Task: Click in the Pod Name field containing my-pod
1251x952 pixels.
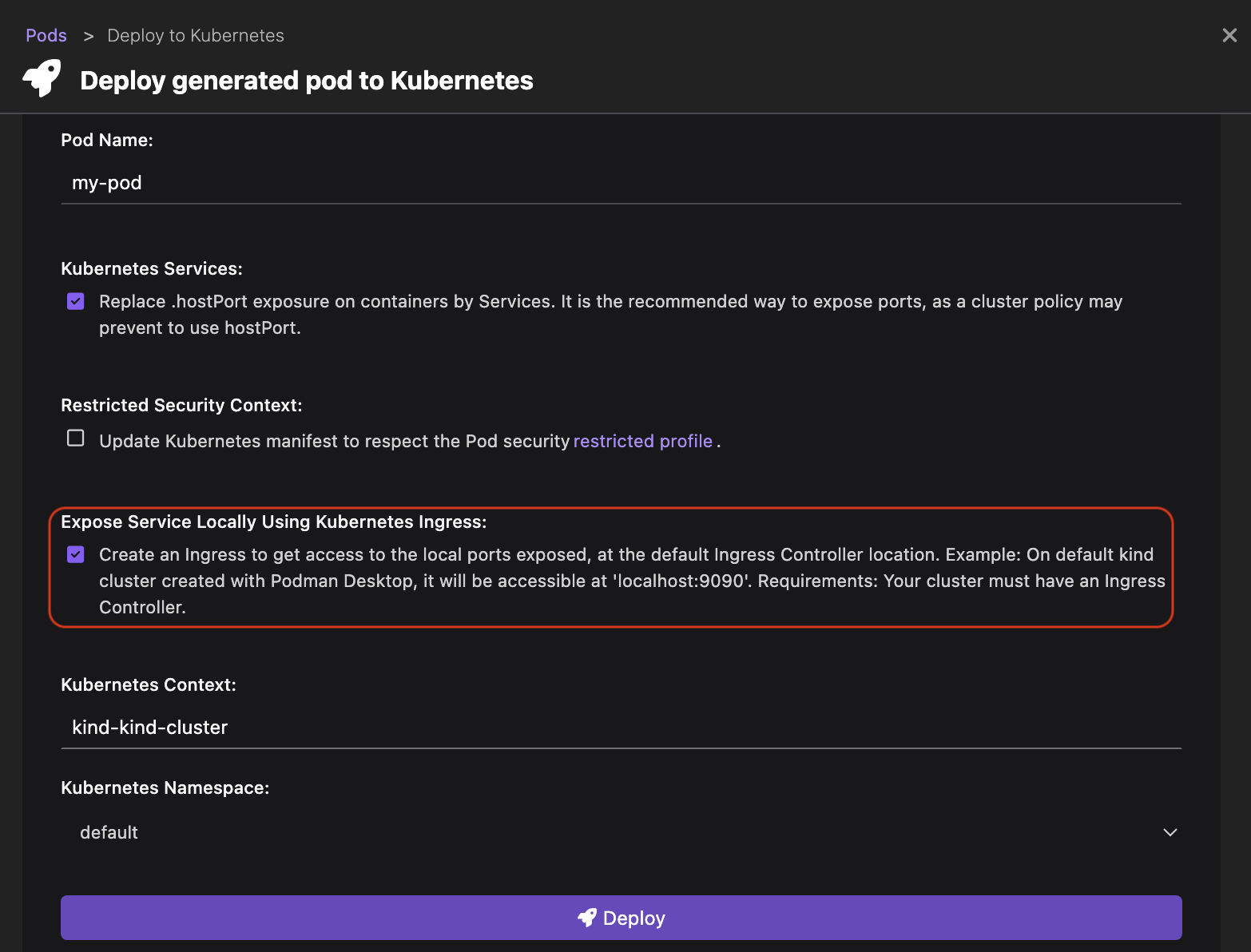Action: tap(620, 183)
